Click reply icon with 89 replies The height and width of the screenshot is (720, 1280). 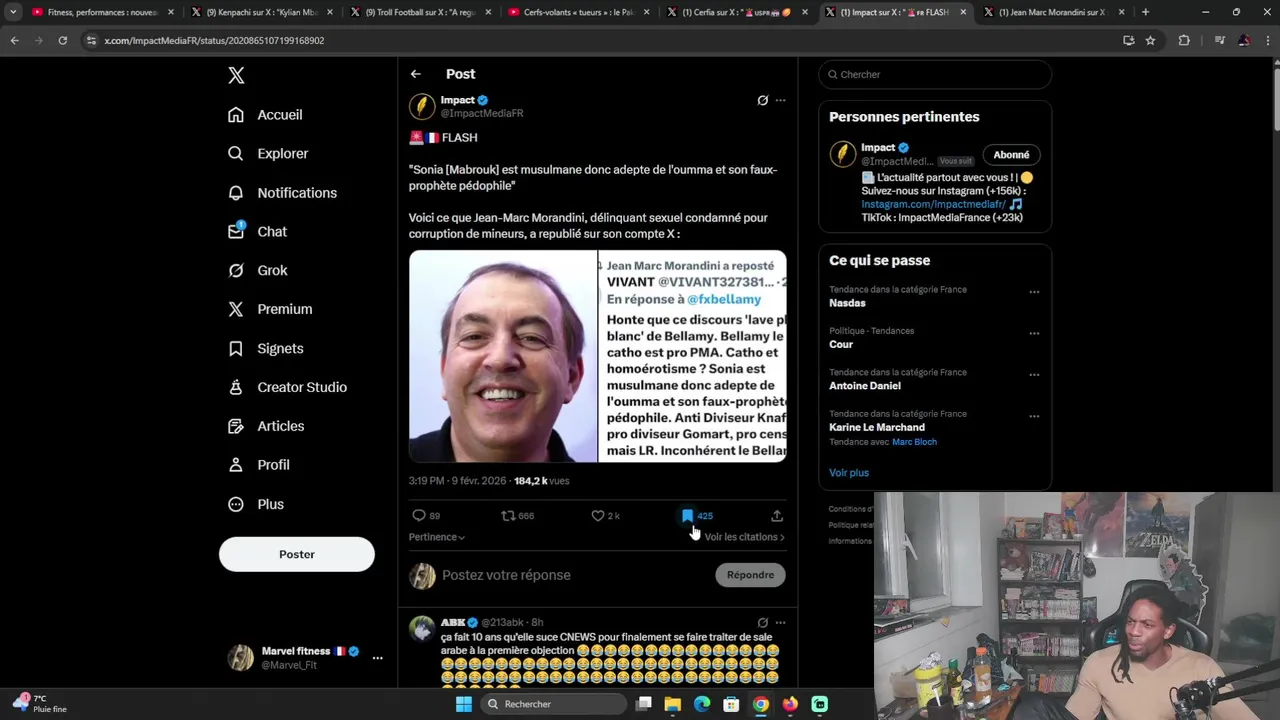click(419, 516)
